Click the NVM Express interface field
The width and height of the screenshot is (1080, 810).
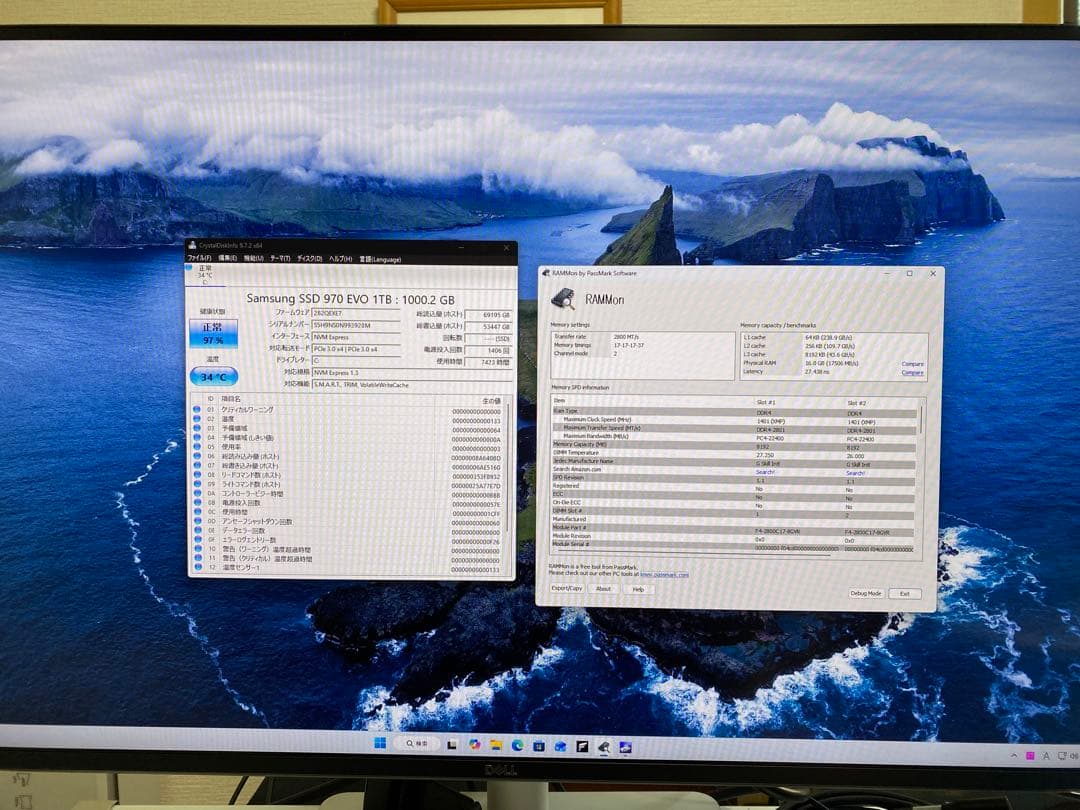[356, 338]
